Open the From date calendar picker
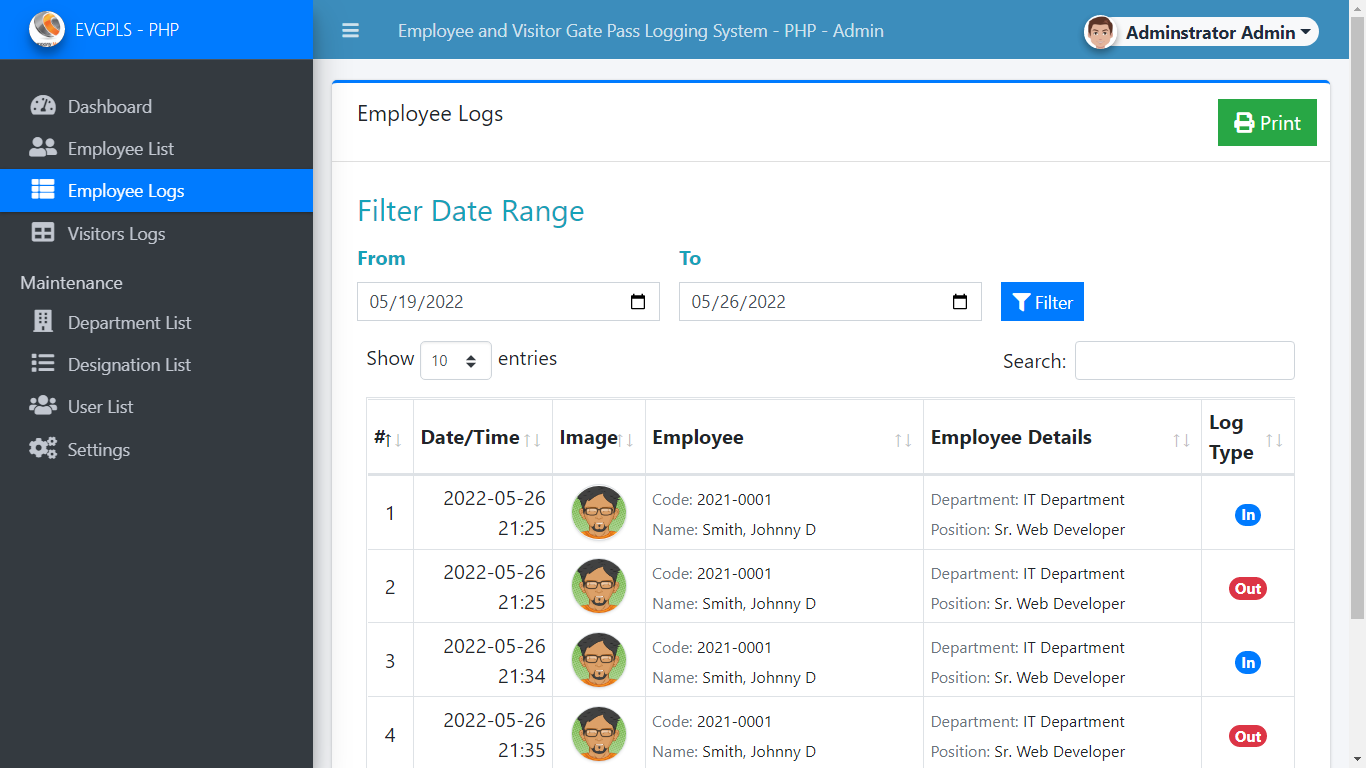 pyautogui.click(x=638, y=302)
